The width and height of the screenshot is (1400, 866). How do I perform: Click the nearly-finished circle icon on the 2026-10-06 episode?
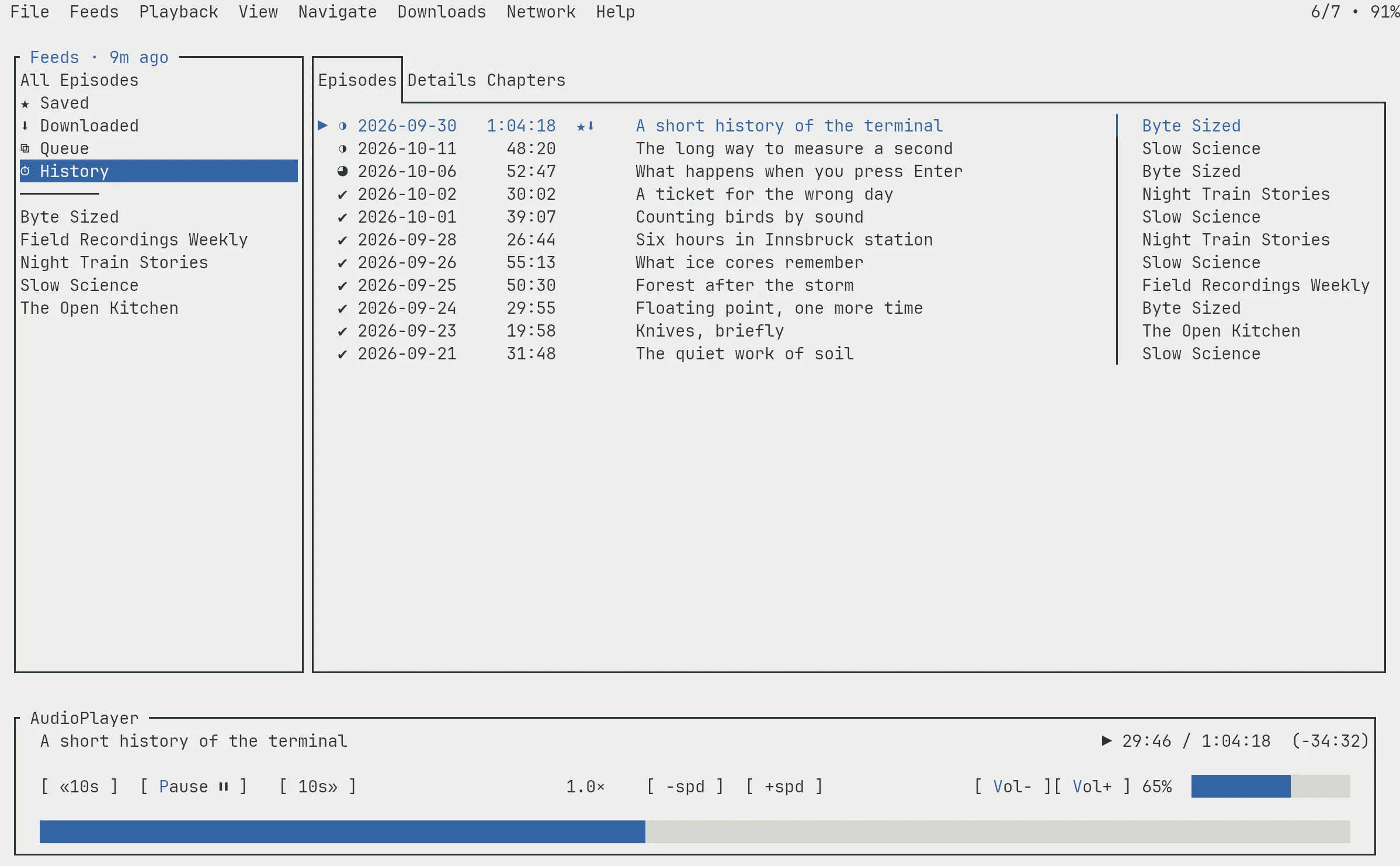click(343, 172)
